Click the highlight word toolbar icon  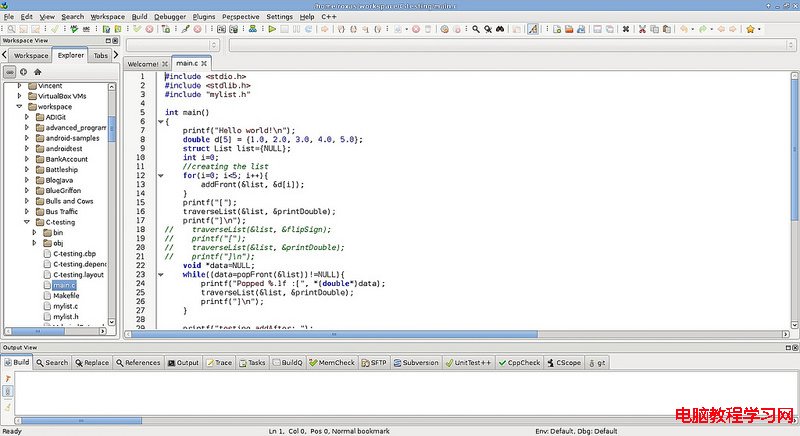click(x=533, y=29)
